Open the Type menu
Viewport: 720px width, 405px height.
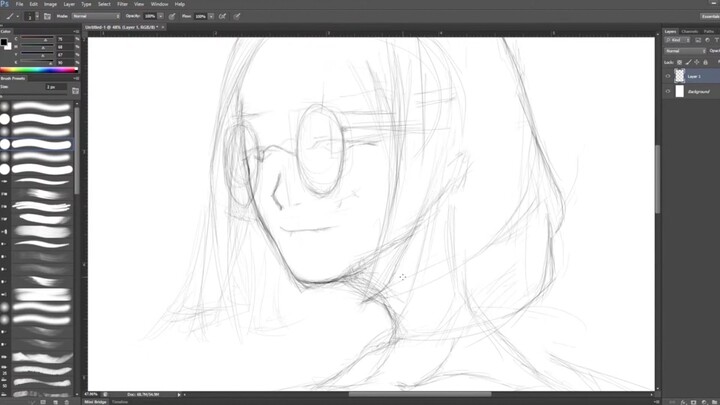(x=86, y=4)
